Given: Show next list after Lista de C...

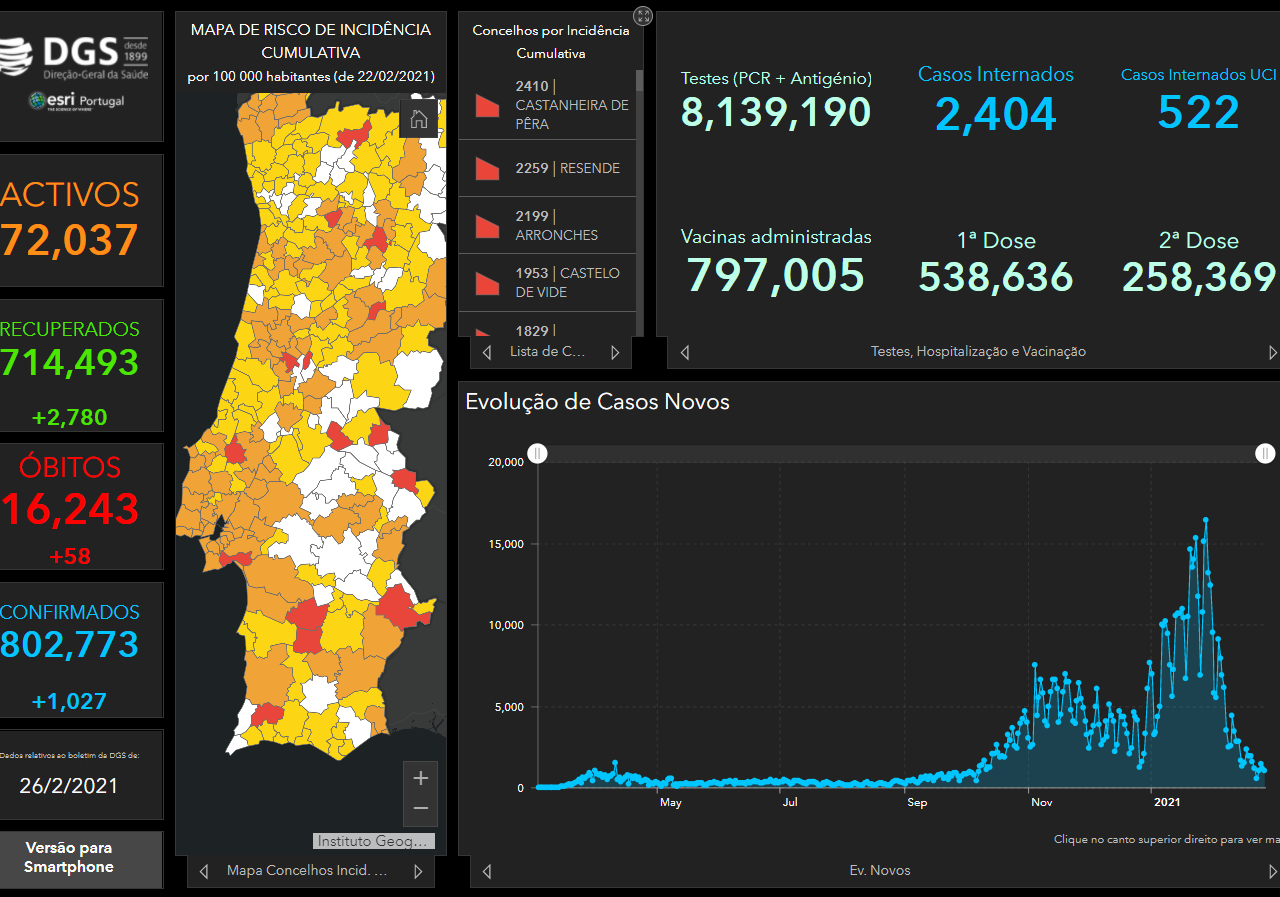Looking at the screenshot, I should click(615, 352).
